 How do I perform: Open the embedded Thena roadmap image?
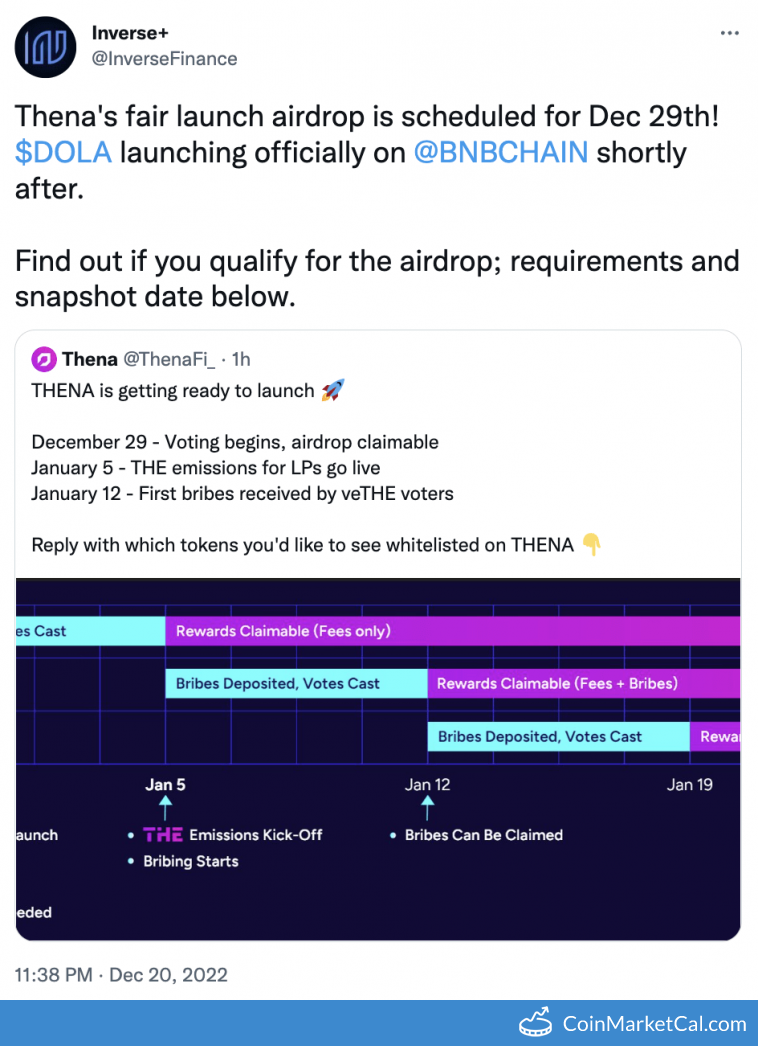coord(379,757)
